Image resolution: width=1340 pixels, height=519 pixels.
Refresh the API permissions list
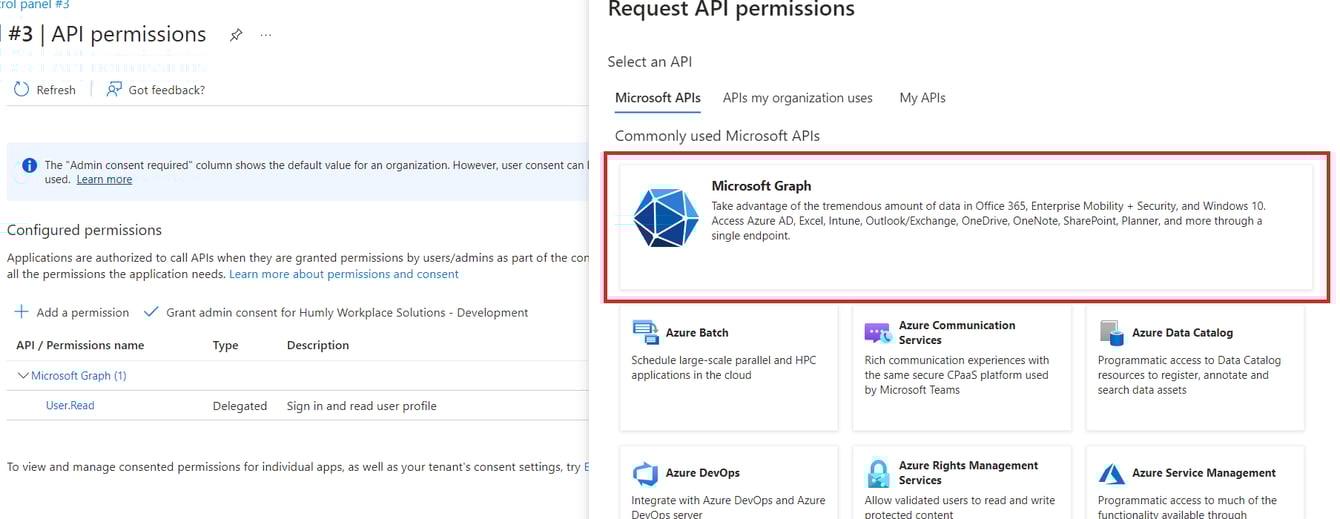pos(45,90)
